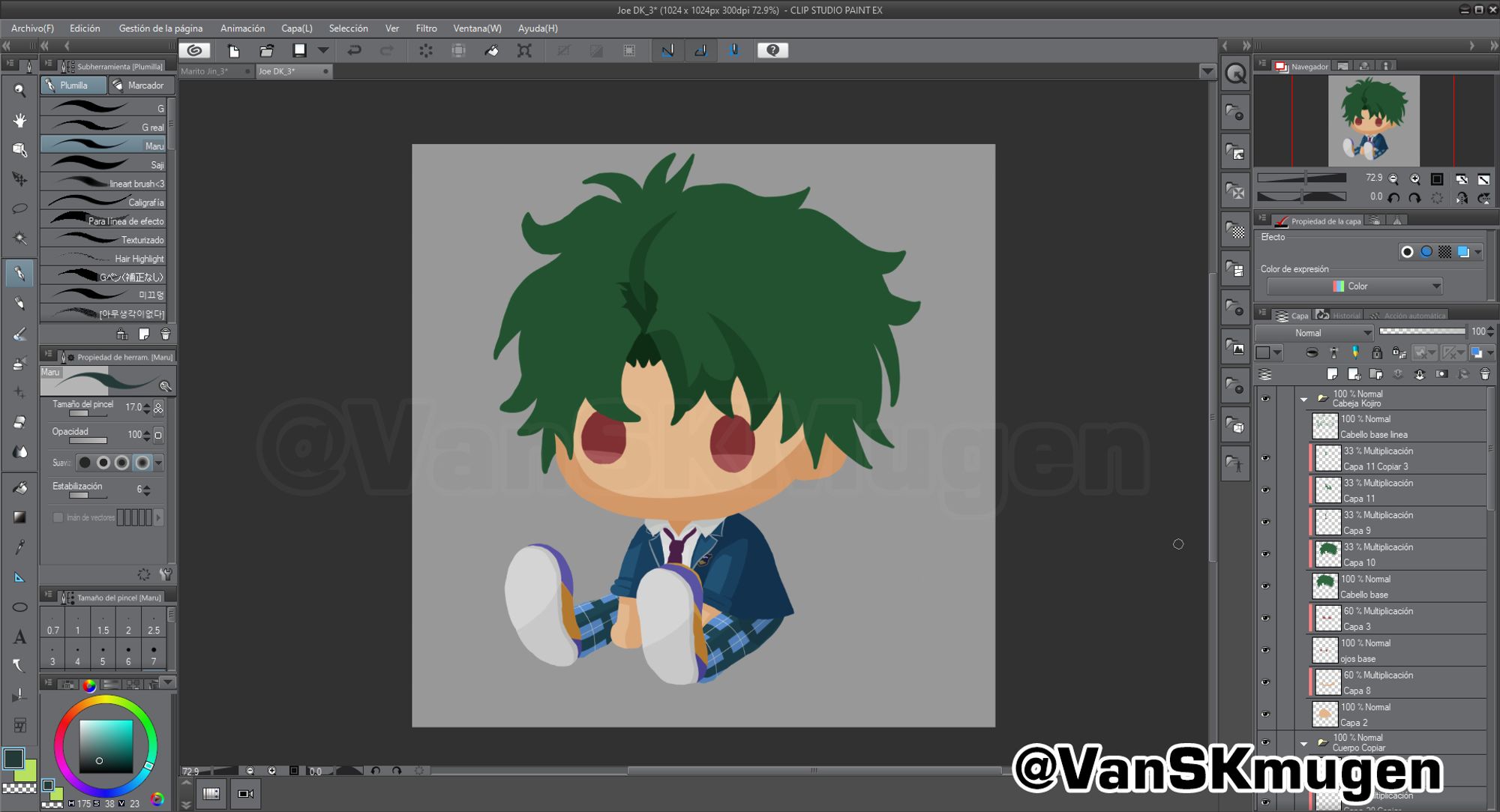Hide the Cabello base layer

pyautogui.click(x=1266, y=586)
